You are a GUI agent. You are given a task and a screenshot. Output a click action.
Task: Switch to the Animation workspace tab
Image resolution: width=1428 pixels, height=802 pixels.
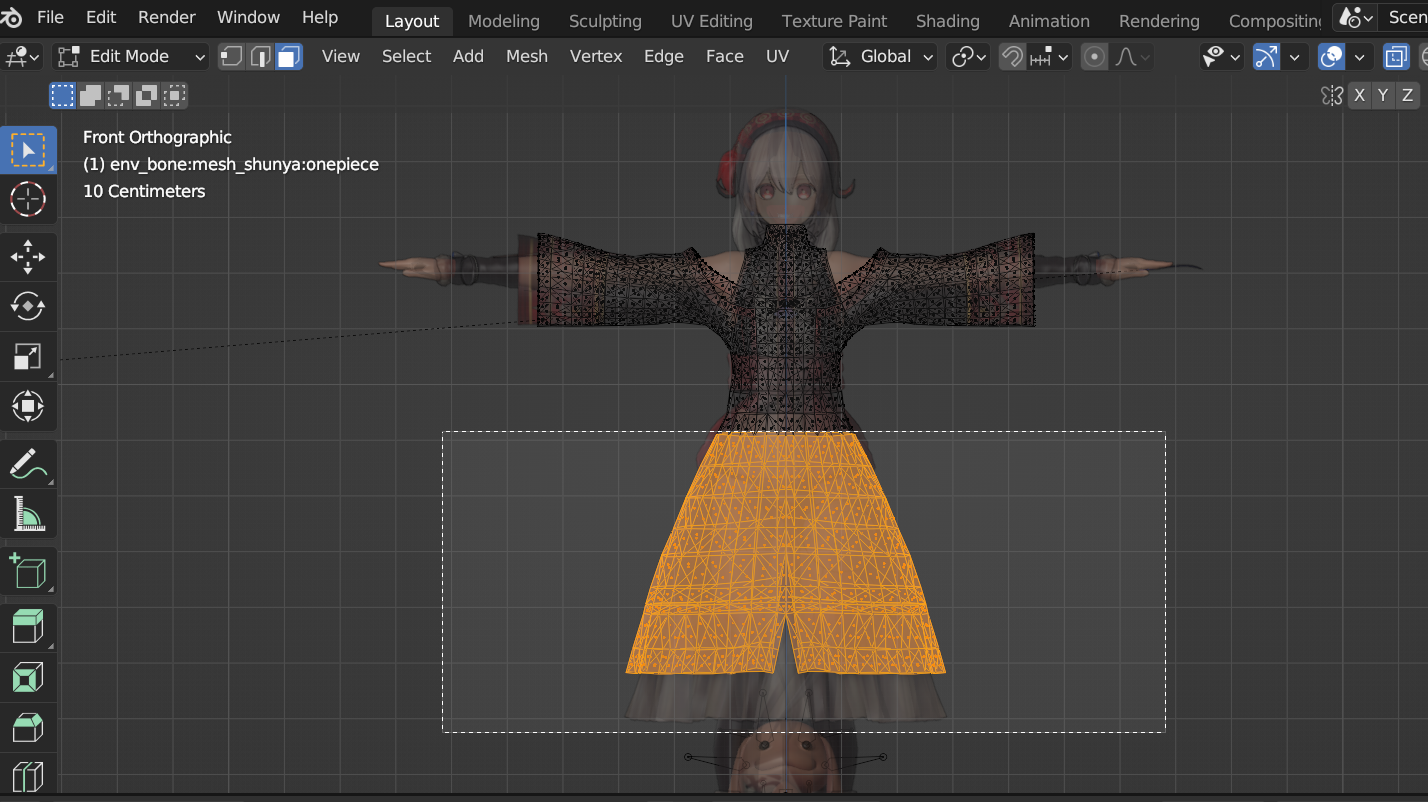[x=1049, y=21]
